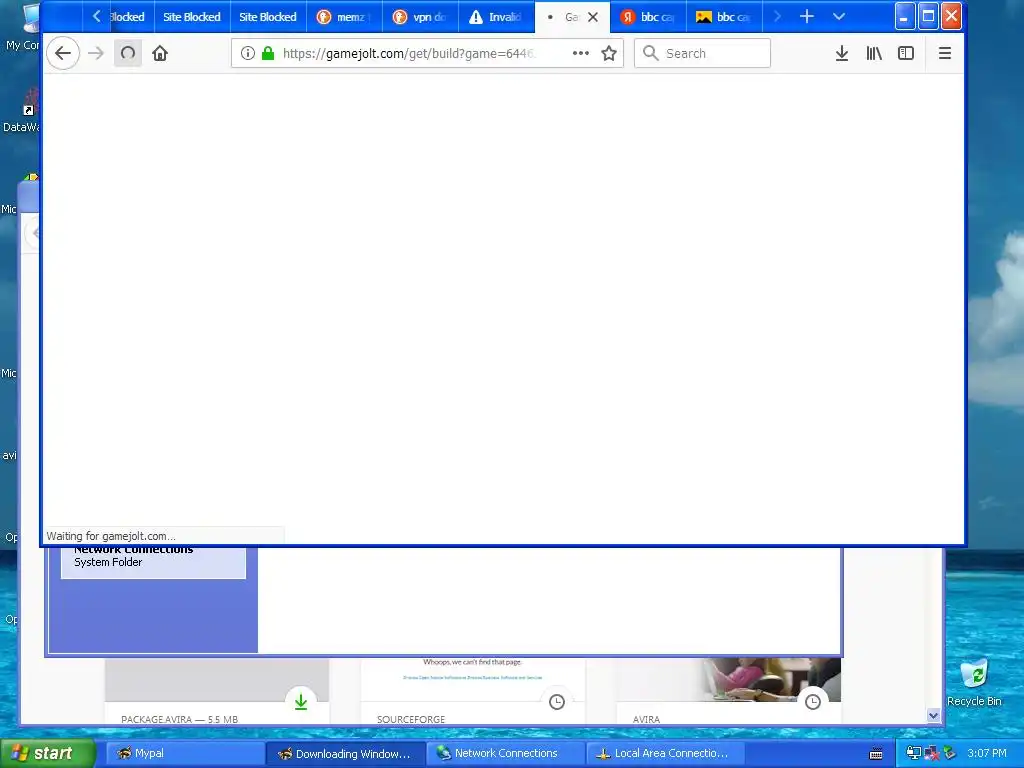Click the SOURCEFORGE card label
Image resolution: width=1024 pixels, height=768 pixels.
click(411, 719)
